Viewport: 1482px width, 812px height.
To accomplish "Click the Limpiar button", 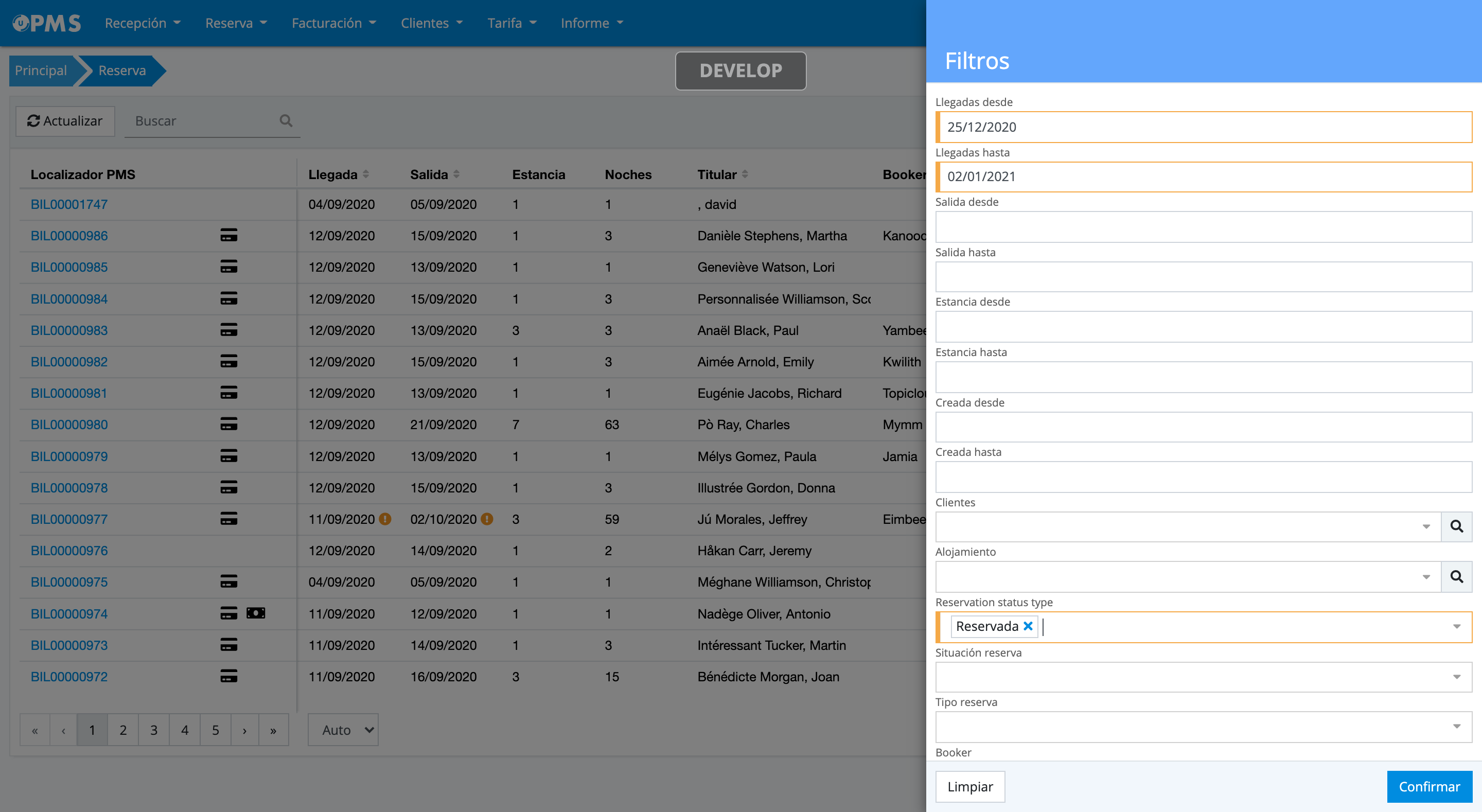I will coord(970,787).
